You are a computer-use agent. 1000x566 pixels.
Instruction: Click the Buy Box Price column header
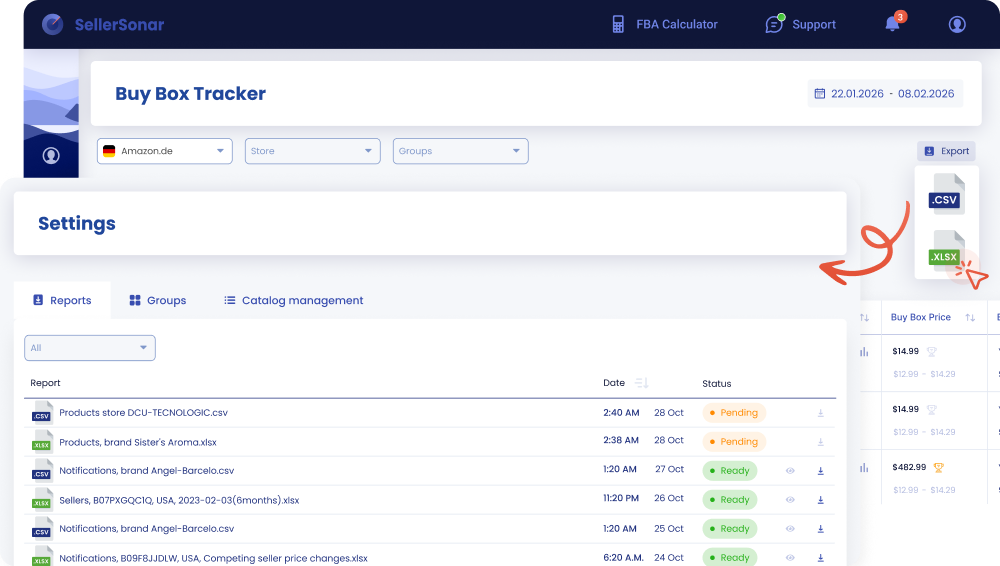(x=920, y=317)
